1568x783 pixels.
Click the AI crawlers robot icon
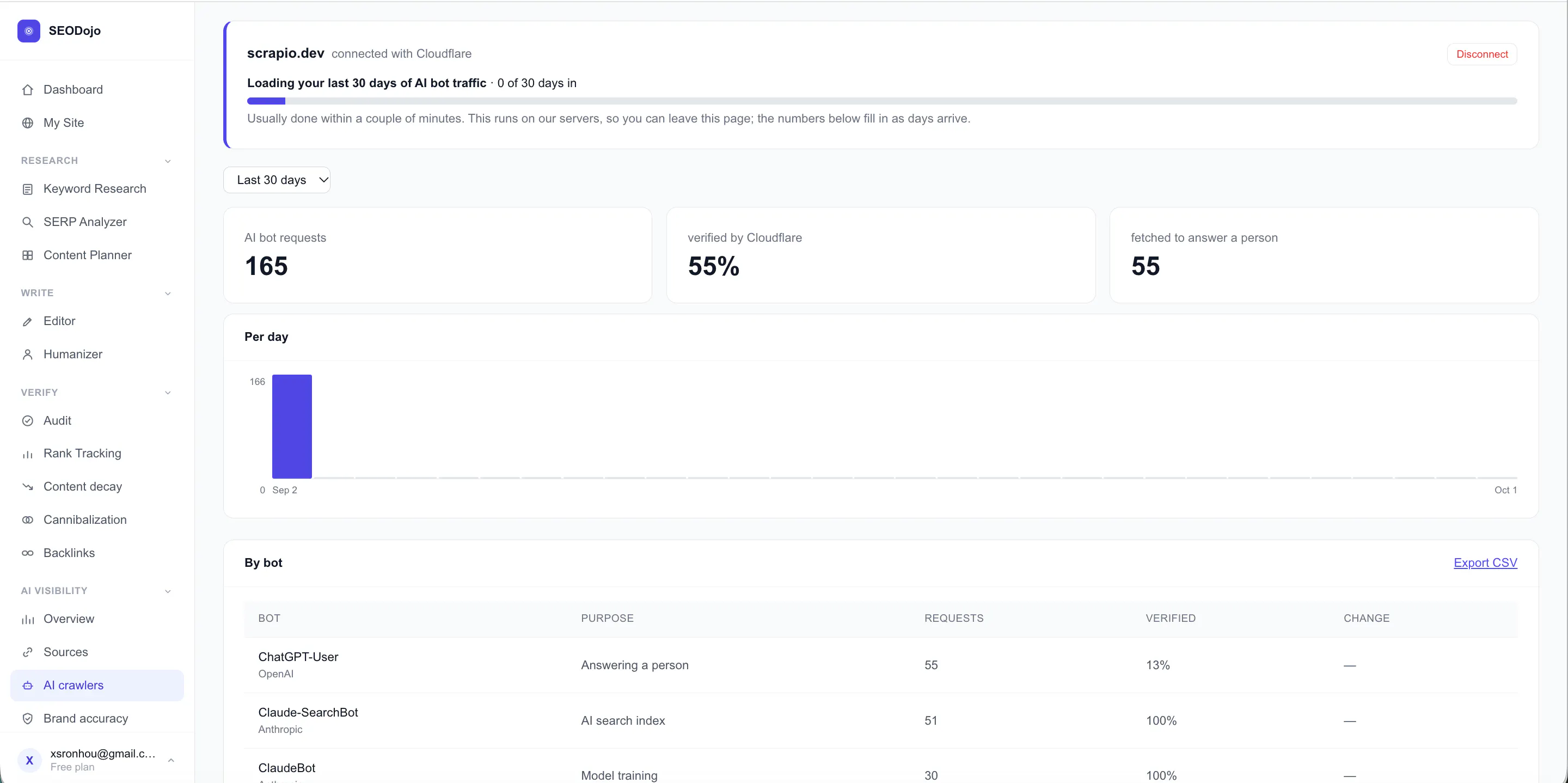(27, 686)
